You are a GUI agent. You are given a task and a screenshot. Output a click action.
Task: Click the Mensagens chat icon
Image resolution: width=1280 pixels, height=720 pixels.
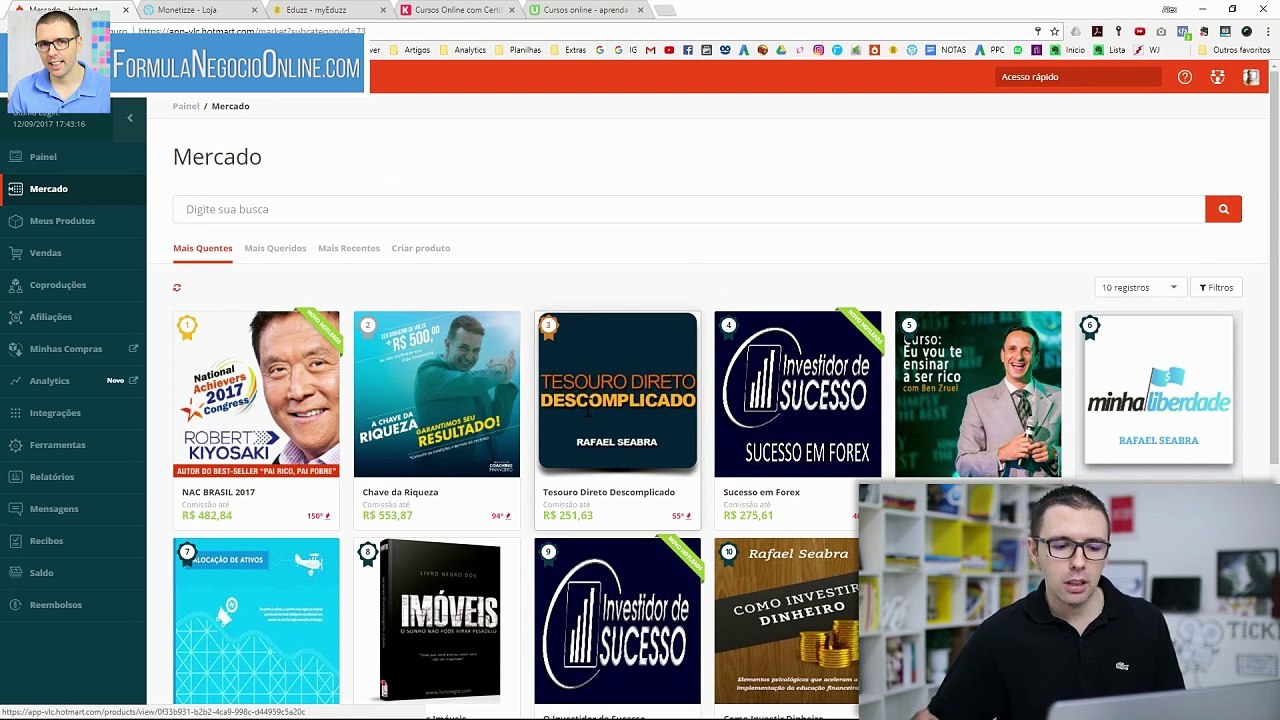15,509
